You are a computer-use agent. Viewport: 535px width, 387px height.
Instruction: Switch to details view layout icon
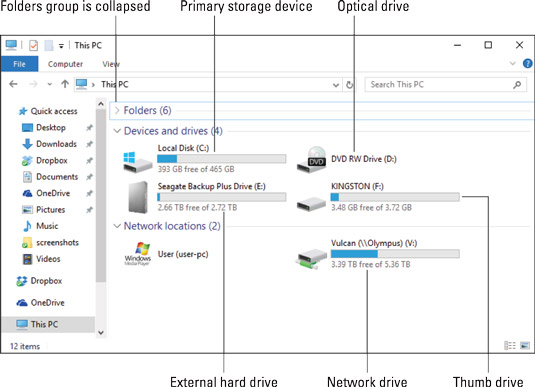point(510,345)
